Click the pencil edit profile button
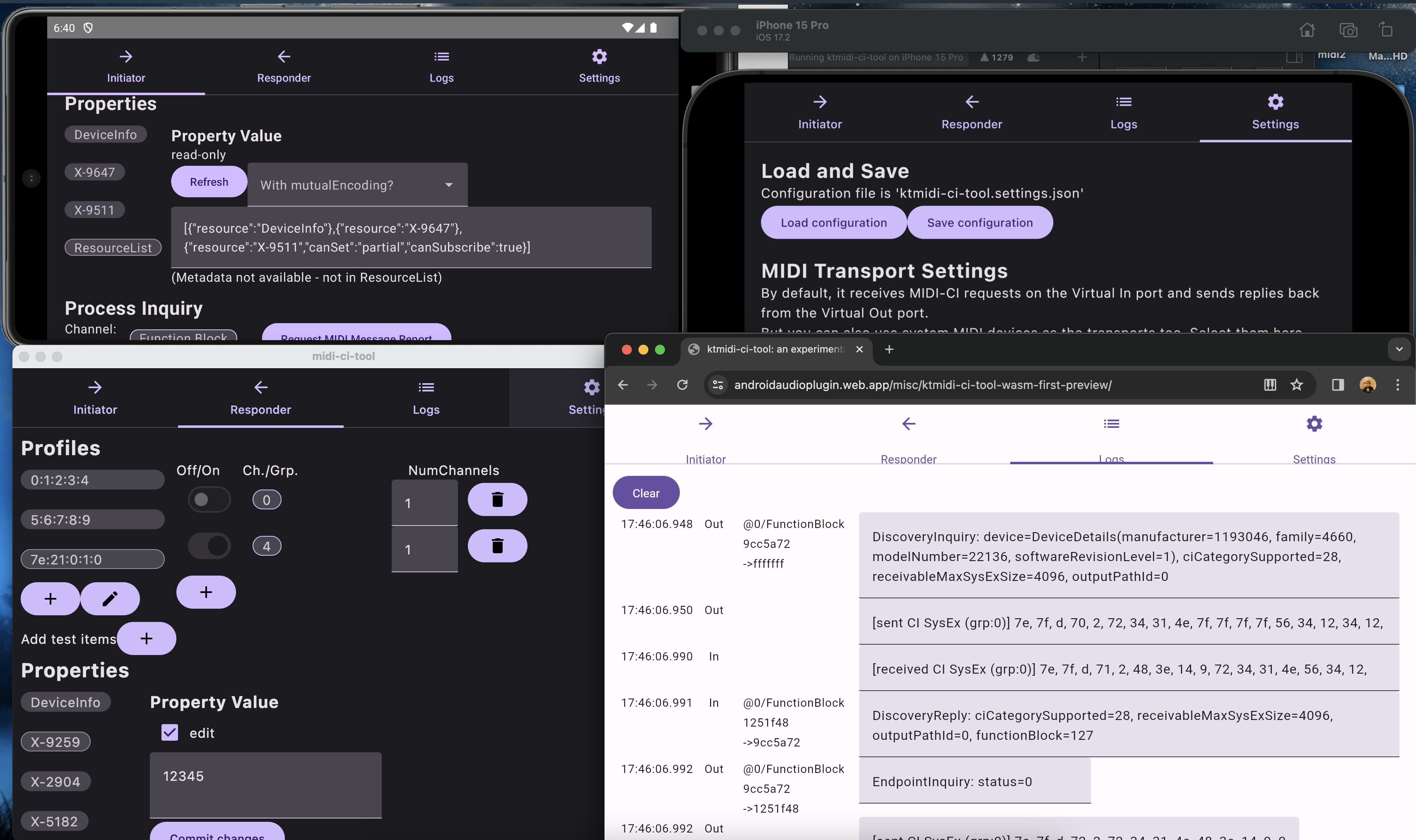Viewport: 1416px width, 840px height. (x=110, y=598)
